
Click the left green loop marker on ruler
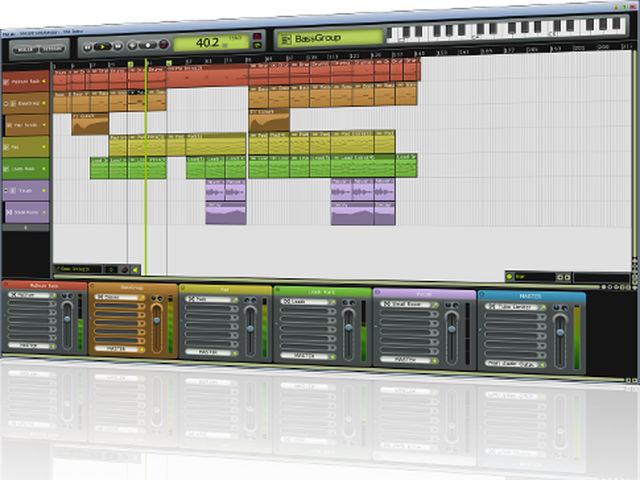pyautogui.click(x=131, y=64)
